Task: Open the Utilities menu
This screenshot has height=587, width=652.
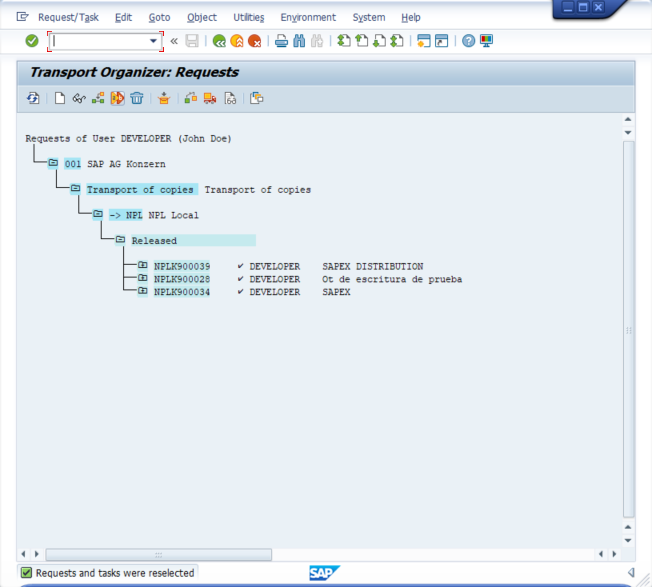Action: [249, 17]
